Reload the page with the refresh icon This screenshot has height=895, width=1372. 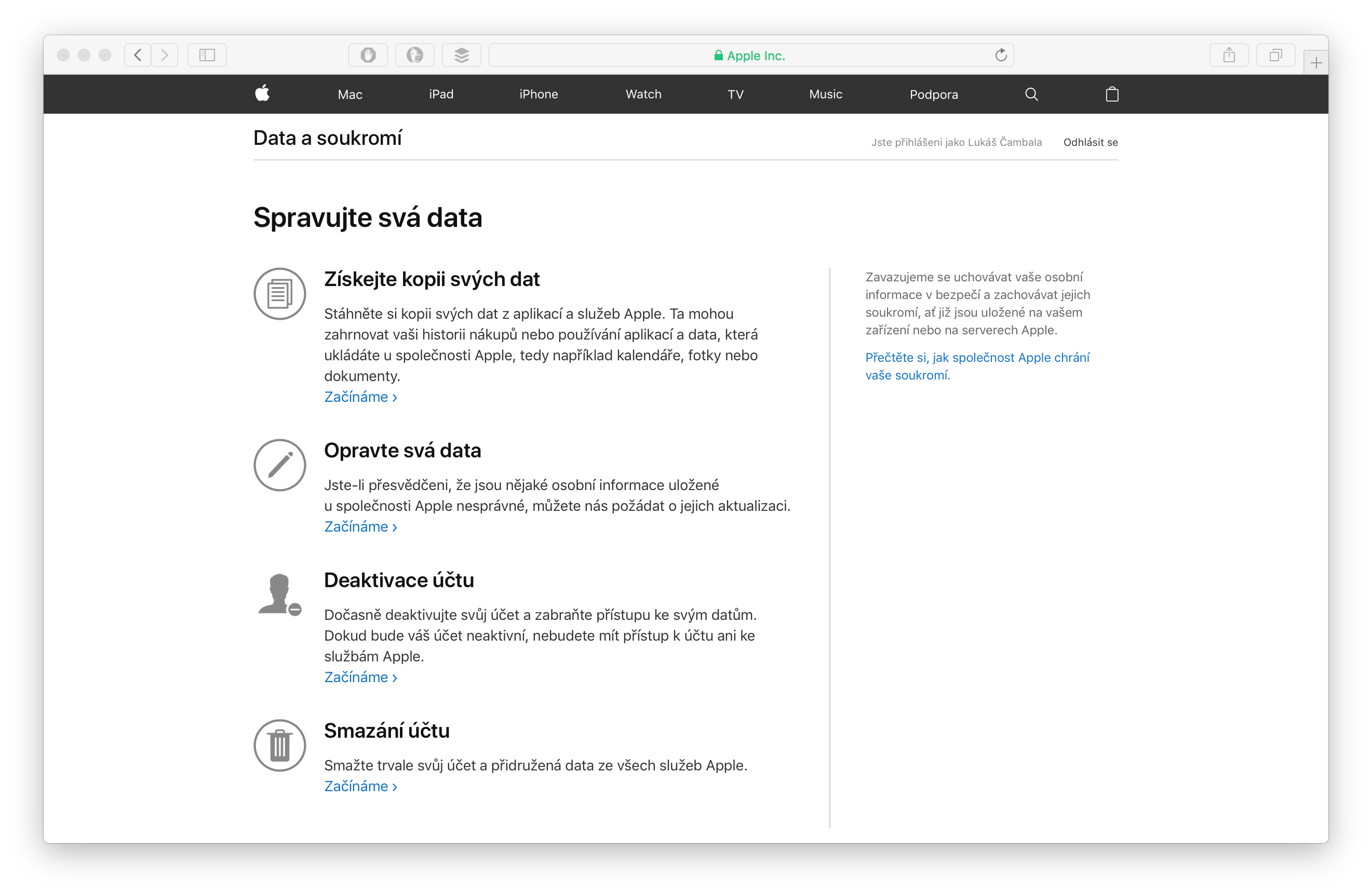1001,56
